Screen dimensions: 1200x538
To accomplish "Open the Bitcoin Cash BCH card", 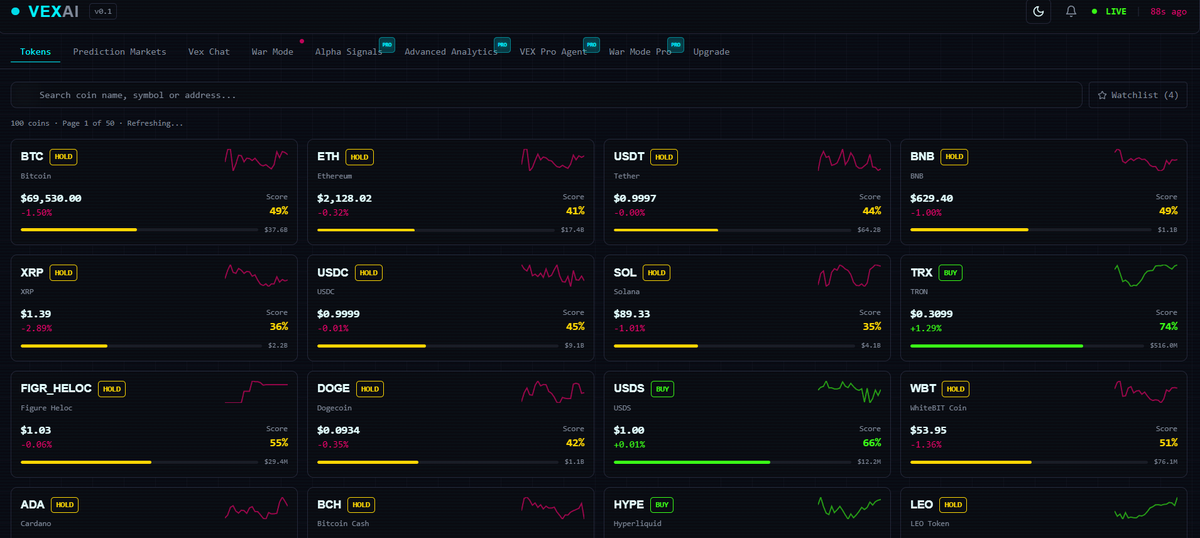I will coord(451,513).
